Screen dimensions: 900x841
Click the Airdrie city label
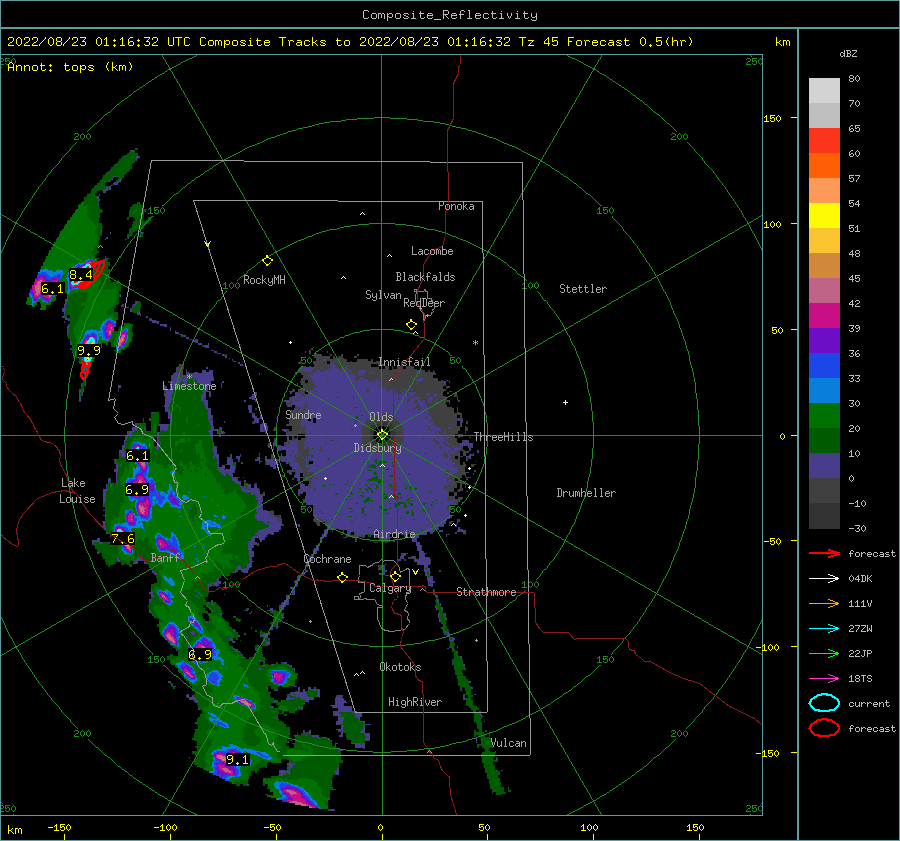pyautogui.click(x=394, y=534)
